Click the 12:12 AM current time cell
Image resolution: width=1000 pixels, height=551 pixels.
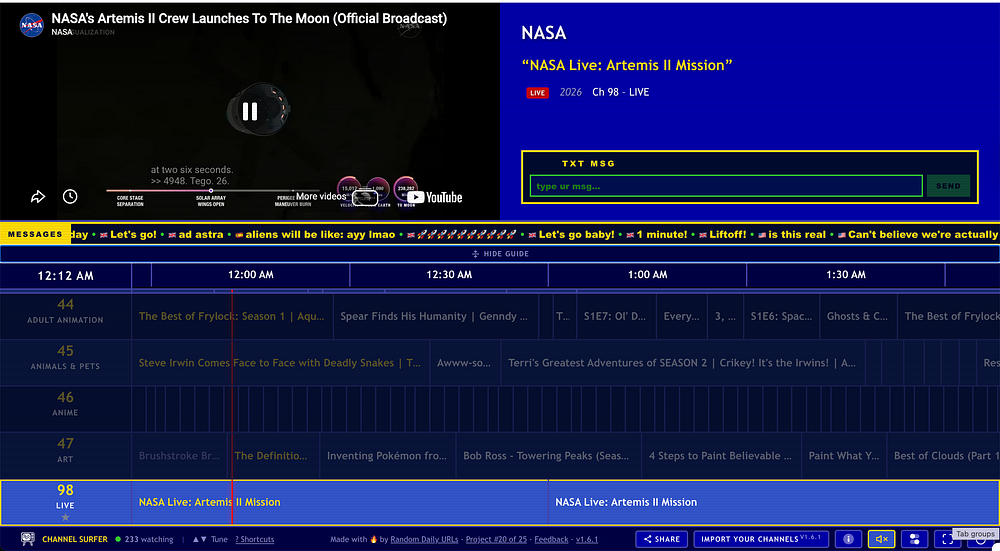(65, 276)
